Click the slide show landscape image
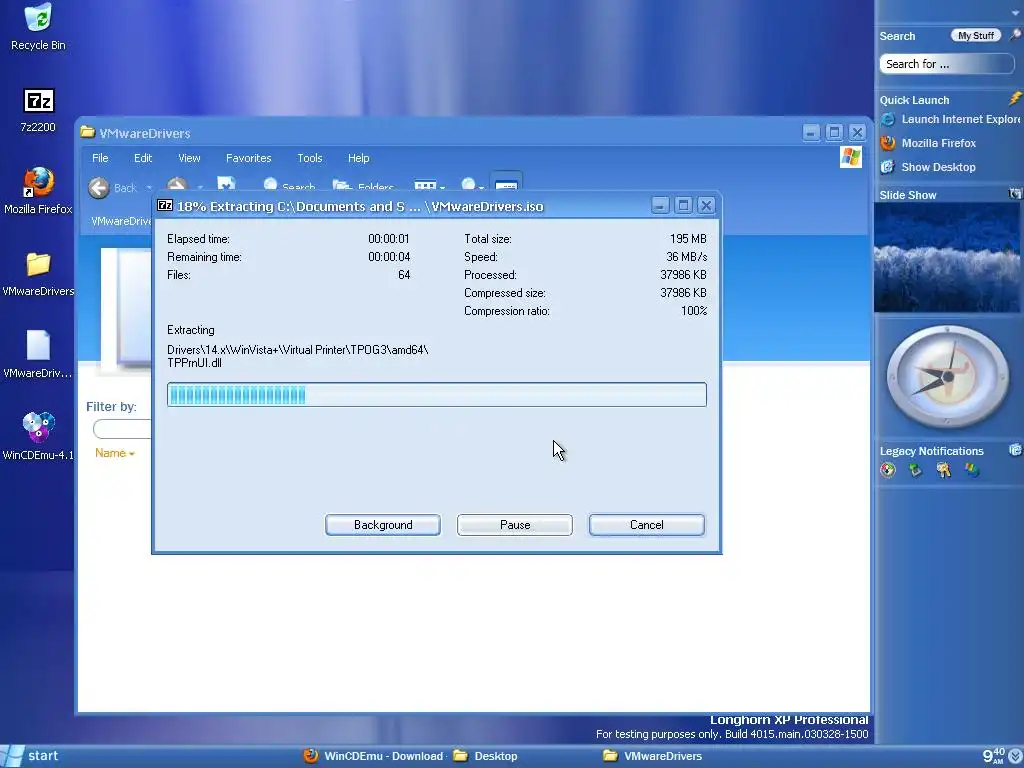 pos(947,257)
